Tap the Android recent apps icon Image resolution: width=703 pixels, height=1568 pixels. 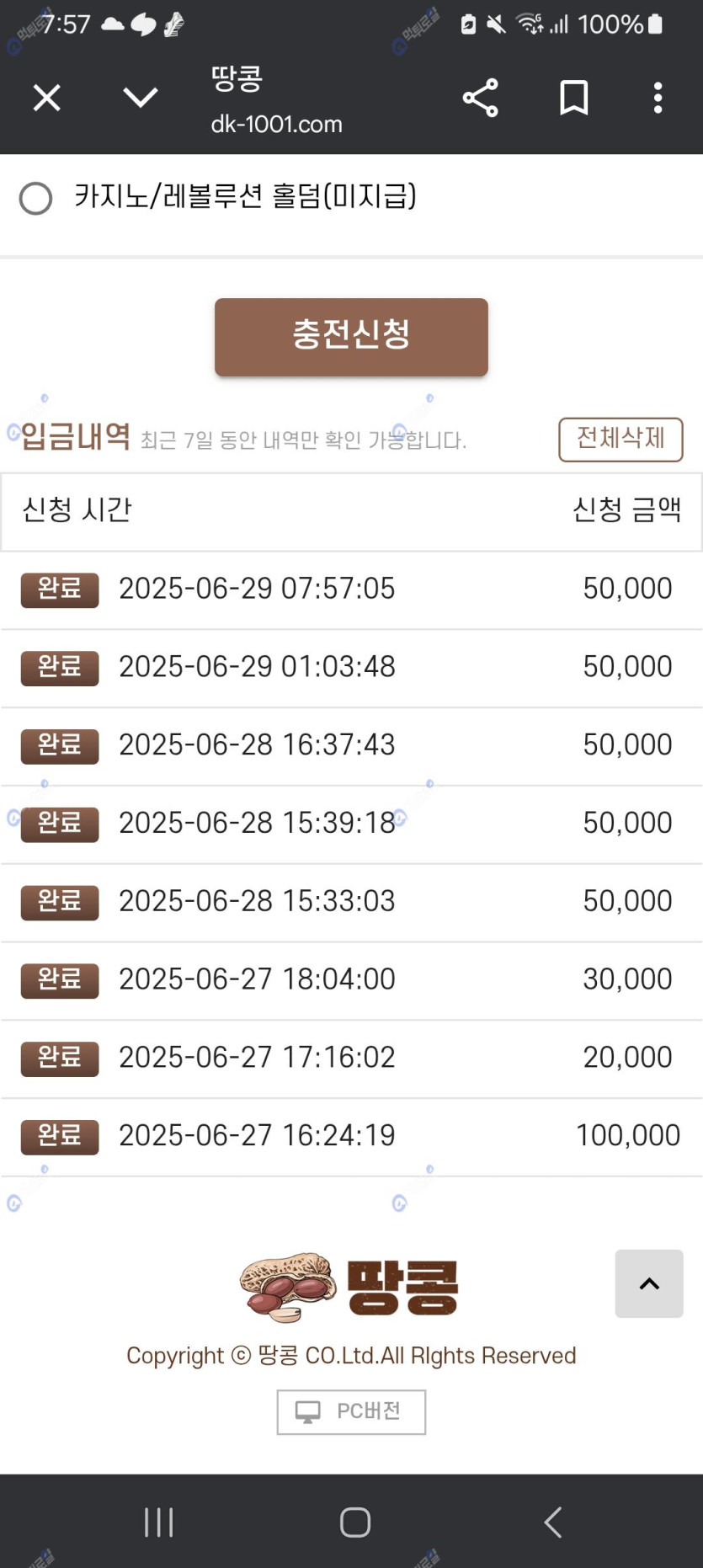[x=158, y=1522]
